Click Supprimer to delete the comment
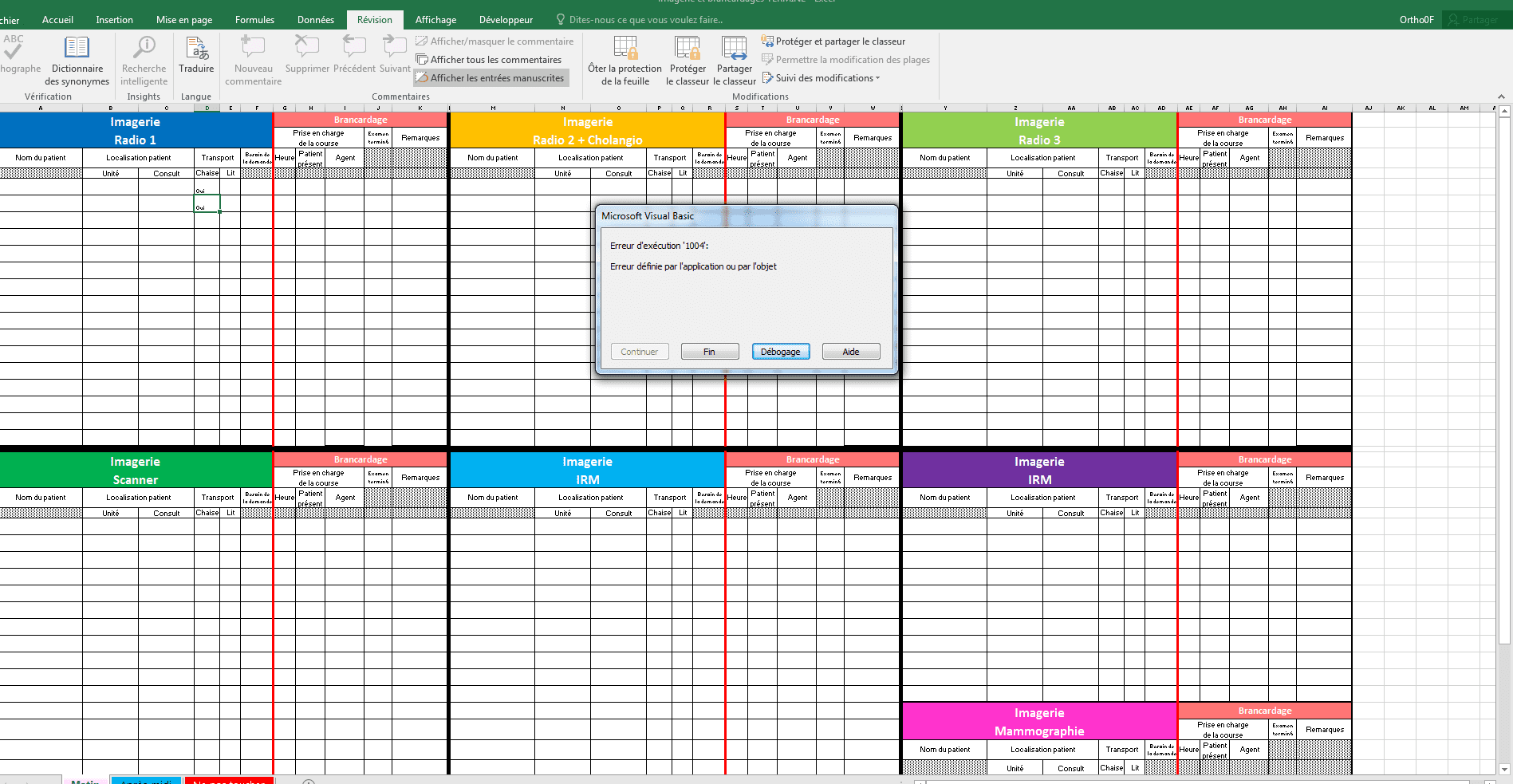 (x=307, y=56)
